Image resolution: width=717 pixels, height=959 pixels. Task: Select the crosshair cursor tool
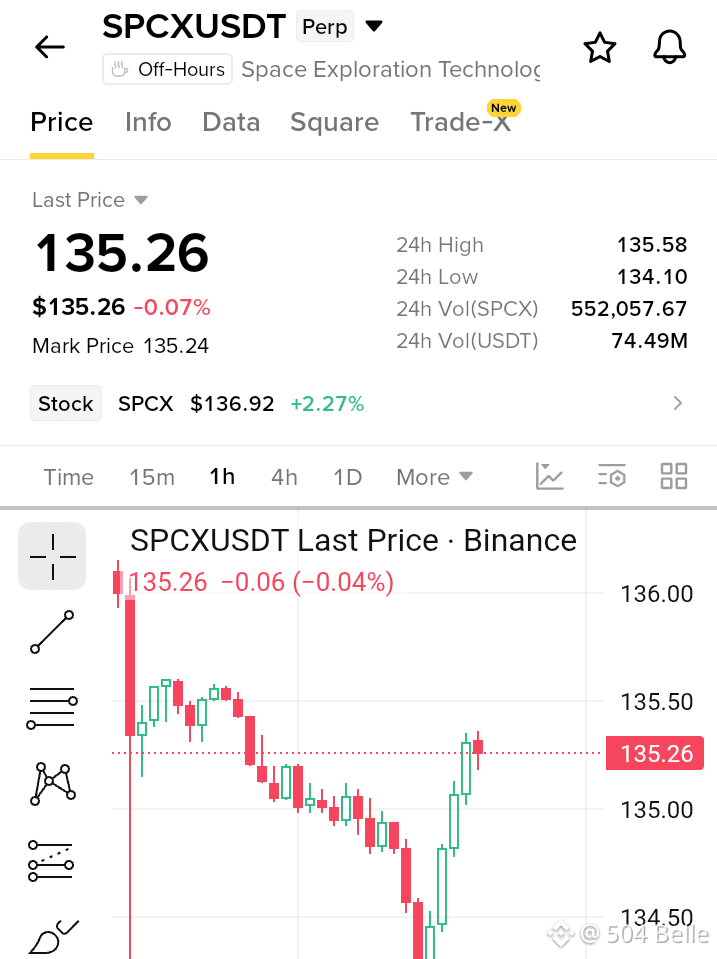click(x=52, y=556)
